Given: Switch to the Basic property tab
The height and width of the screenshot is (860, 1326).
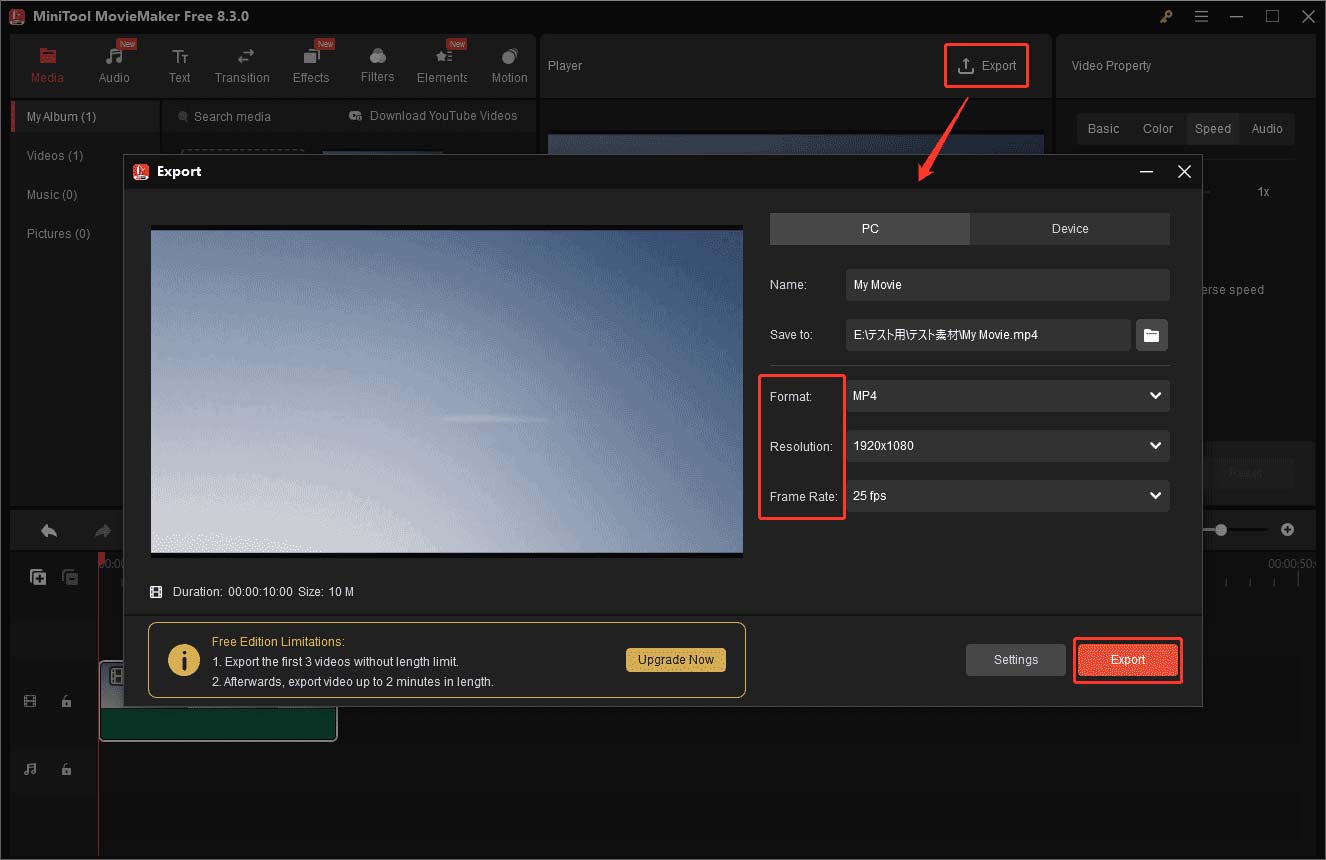Looking at the screenshot, I should tap(1103, 128).
